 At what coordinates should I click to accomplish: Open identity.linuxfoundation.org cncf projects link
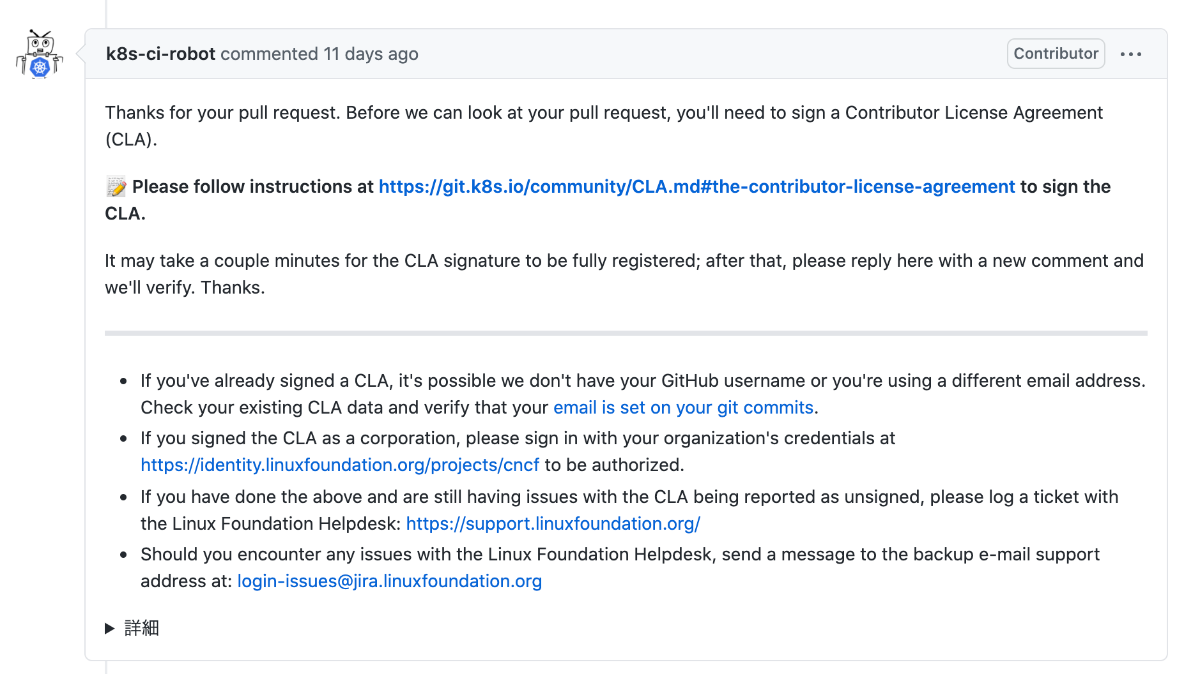[x=340, y=465]
